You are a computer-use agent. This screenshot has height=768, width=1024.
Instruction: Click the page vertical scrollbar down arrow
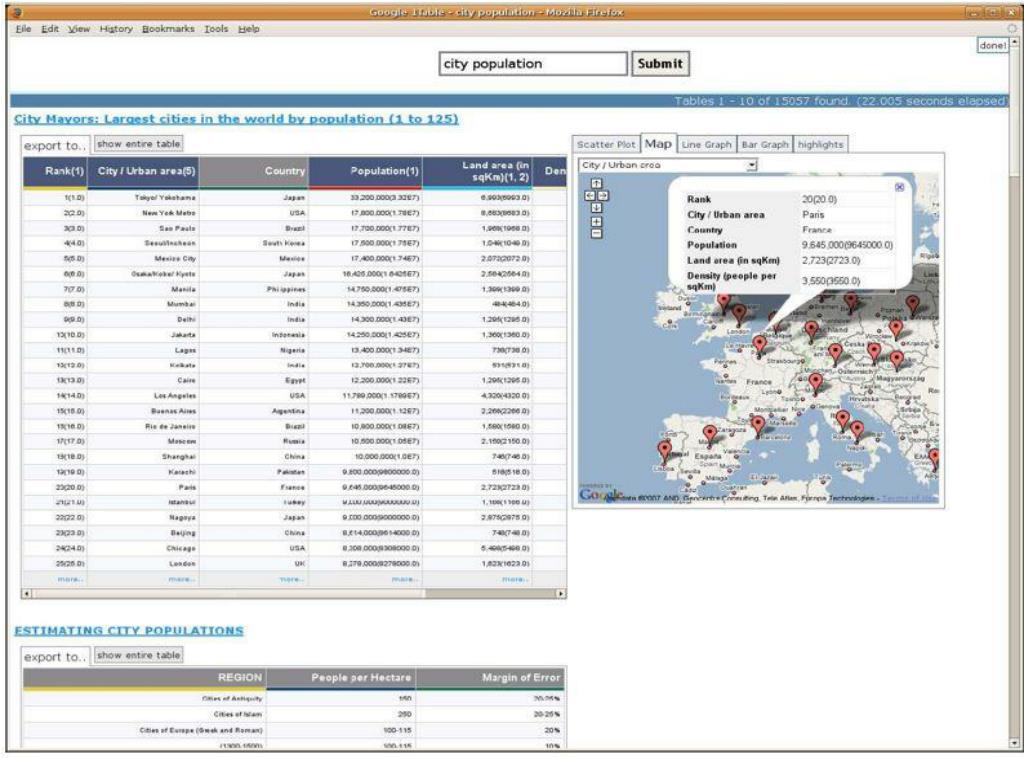(x=1014, y=743)
